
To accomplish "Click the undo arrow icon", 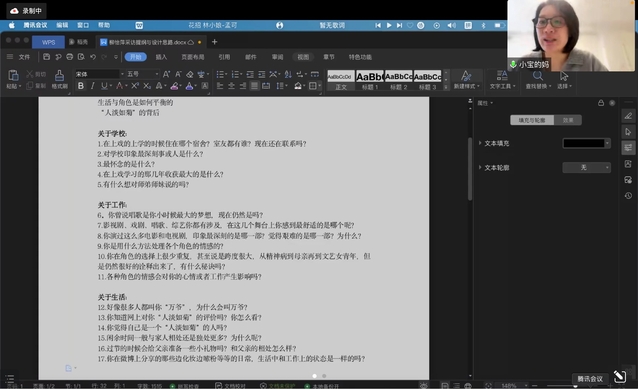I will pyautogui.click(x=93, y=57).
